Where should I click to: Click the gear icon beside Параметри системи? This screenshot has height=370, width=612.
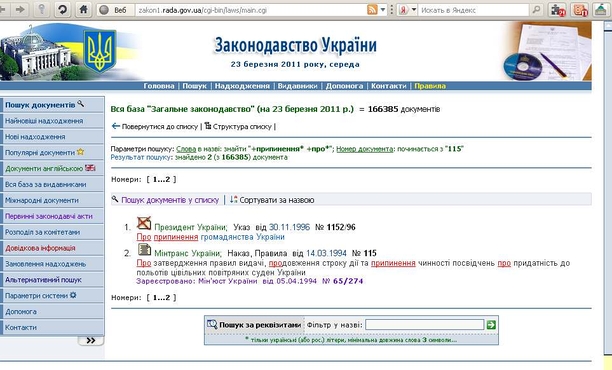pyautogui.click(x=73, y=295)
